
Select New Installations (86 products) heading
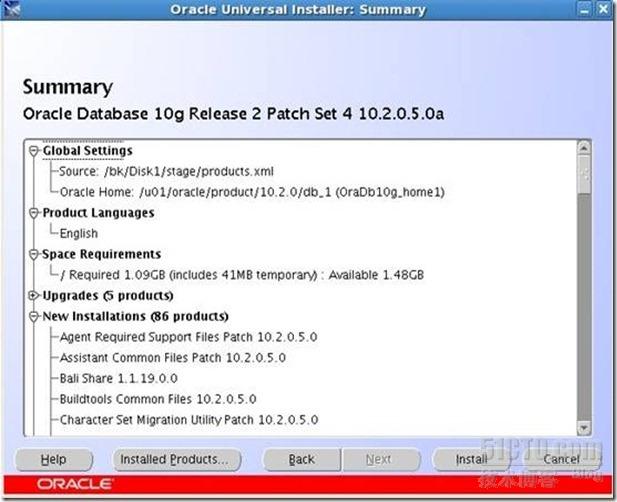coord(135,316)
